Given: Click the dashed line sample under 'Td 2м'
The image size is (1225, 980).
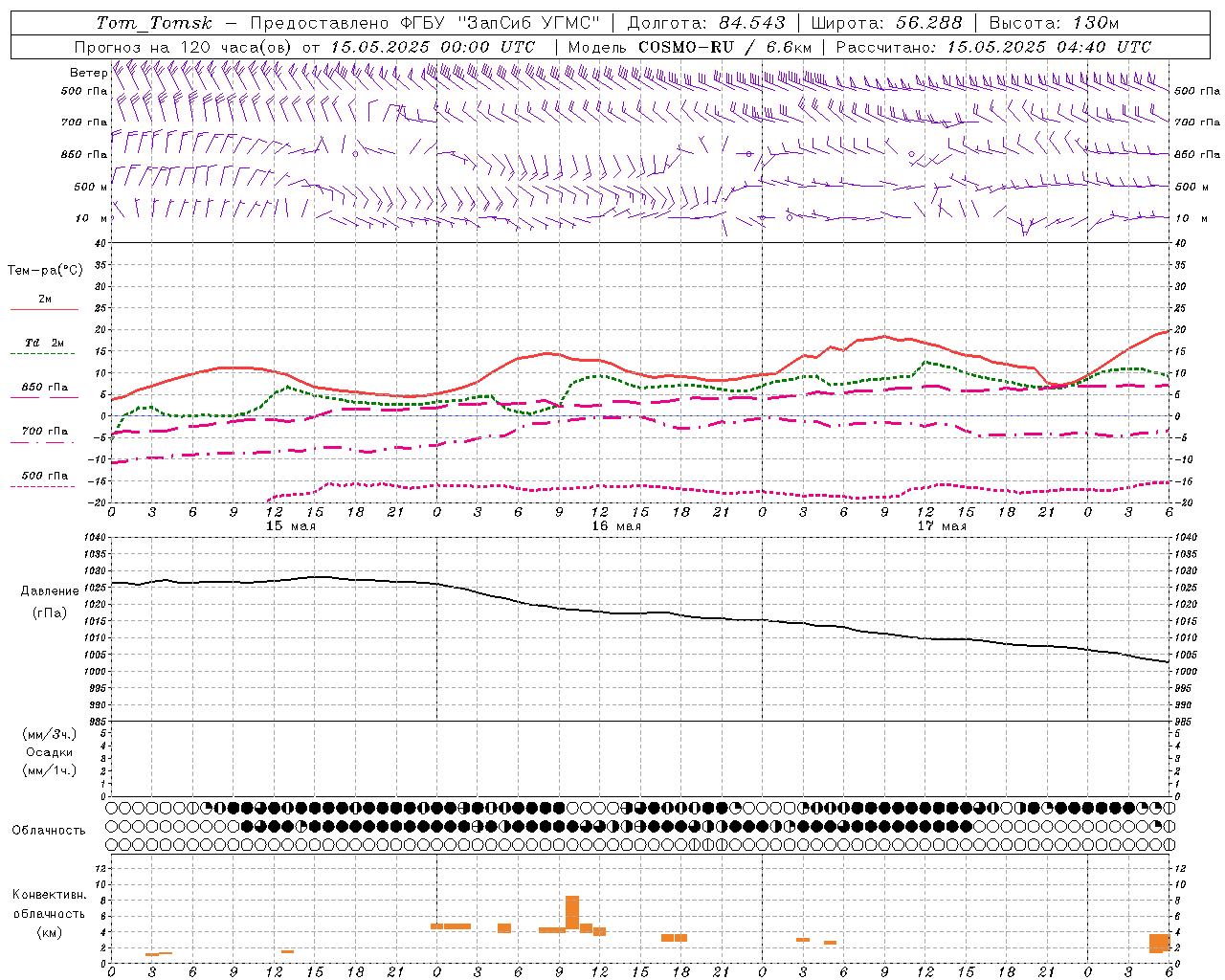Looking at the screenshot, I should click(x=43, y=354).
